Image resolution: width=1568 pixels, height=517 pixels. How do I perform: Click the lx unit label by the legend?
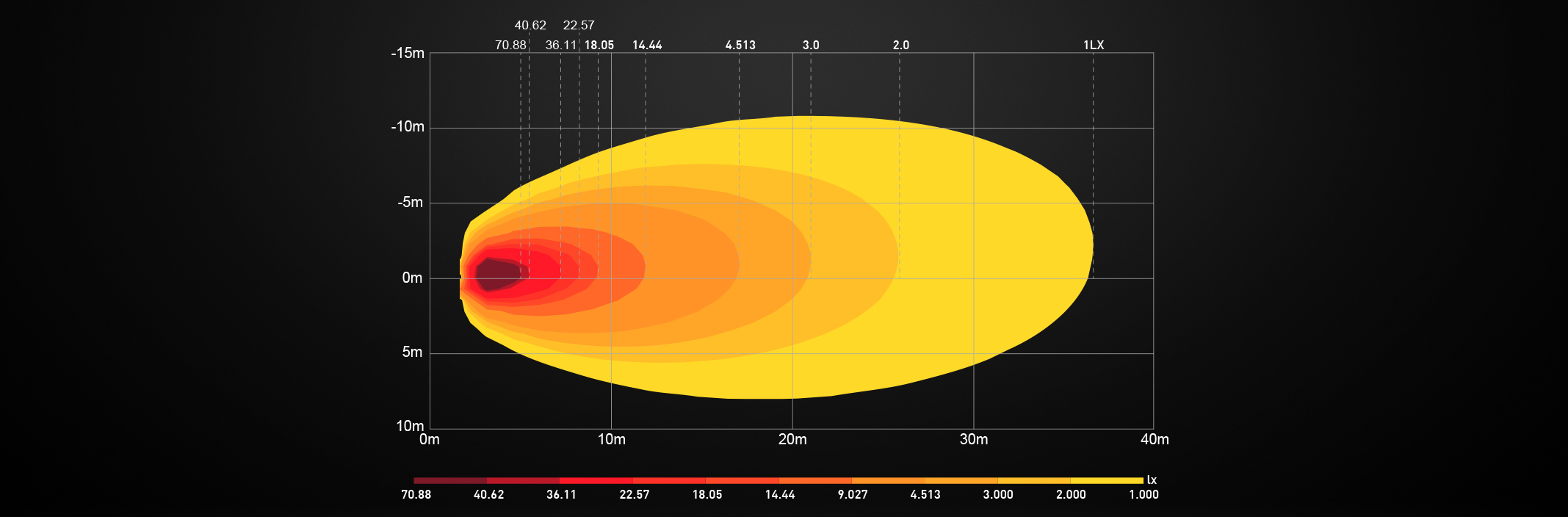coord(1152,480)
